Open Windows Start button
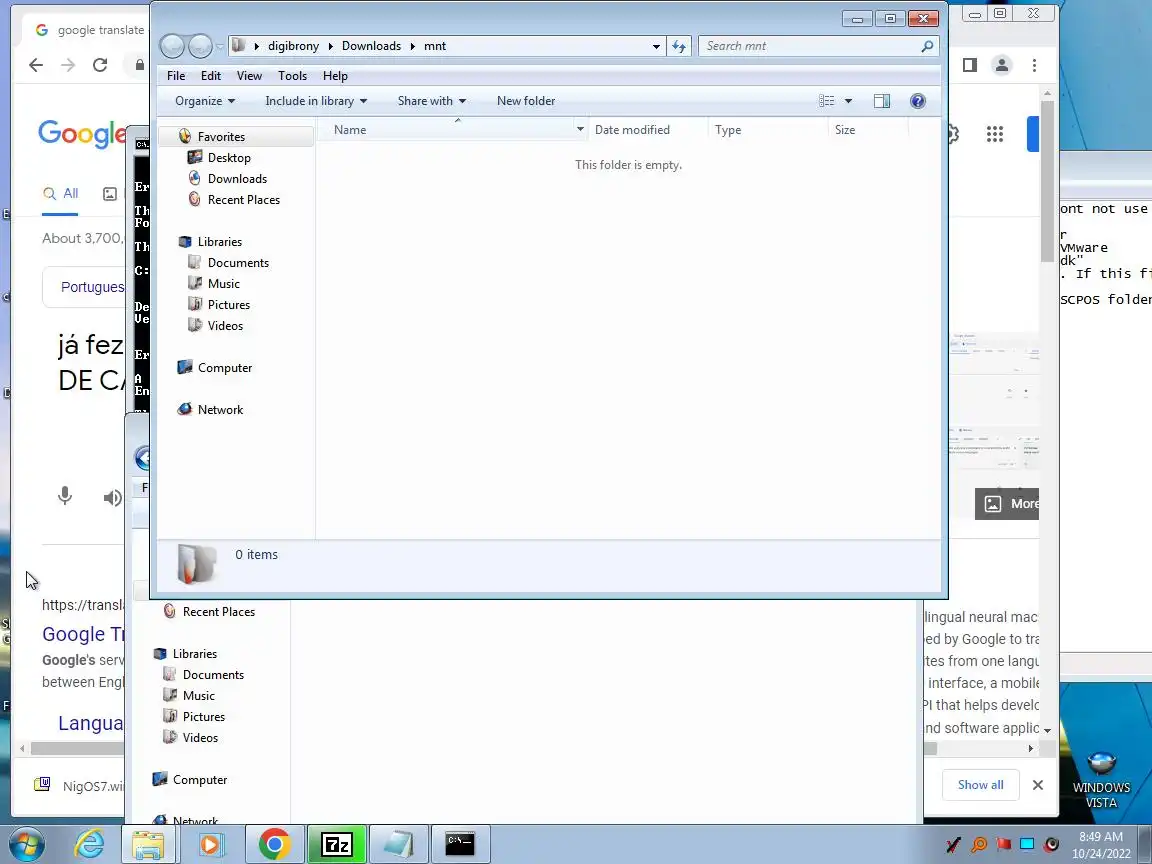This screenshot has width=1152, height=864. click(x=26, y=845)
